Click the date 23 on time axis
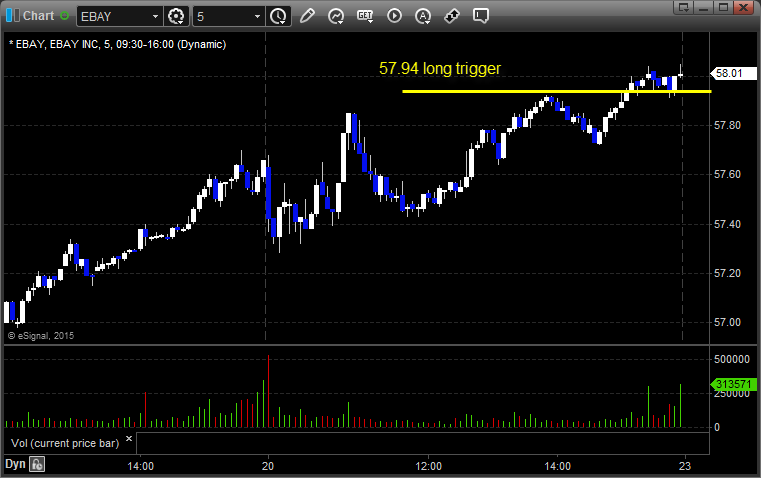This screenshot has width=761, height=478. tap(685, 466)
